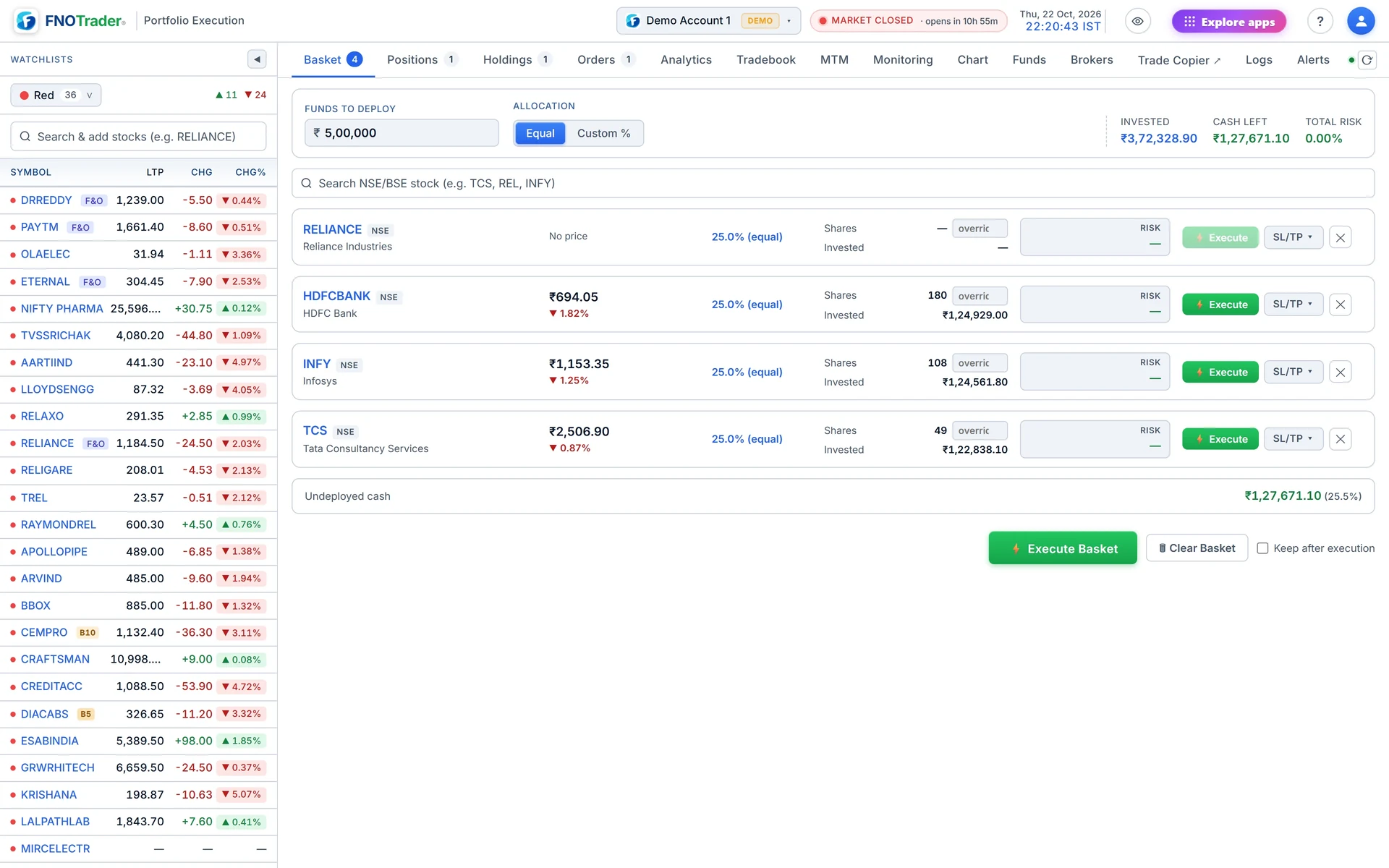Switch to the Holdings tab
1389x868 pixels.
[517, 60]
